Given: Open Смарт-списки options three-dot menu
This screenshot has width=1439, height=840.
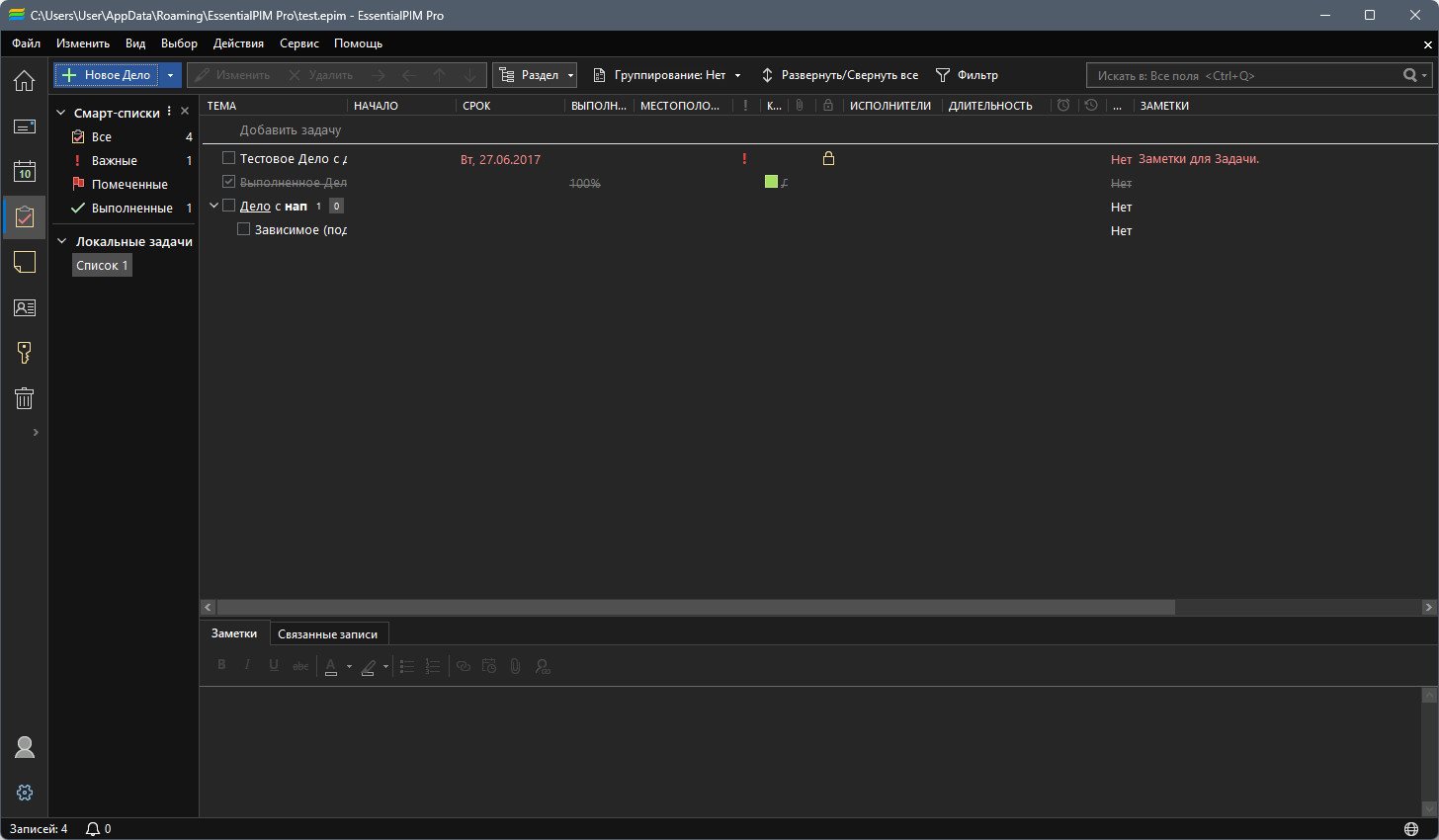Looking at the screenshot, I should pyautogui.click(x=169, y=112).
